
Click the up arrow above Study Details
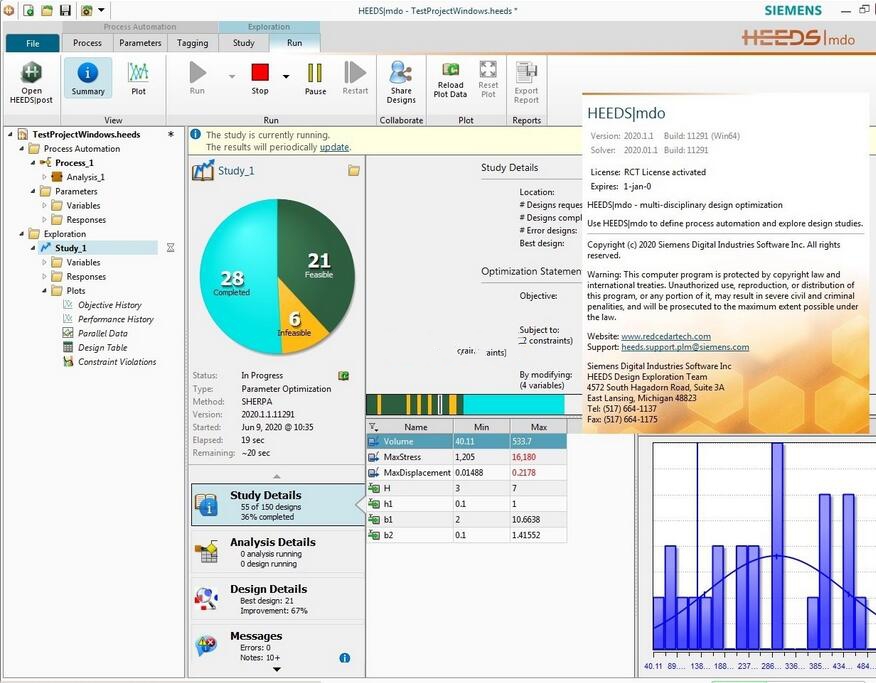[x=277, y=476]
